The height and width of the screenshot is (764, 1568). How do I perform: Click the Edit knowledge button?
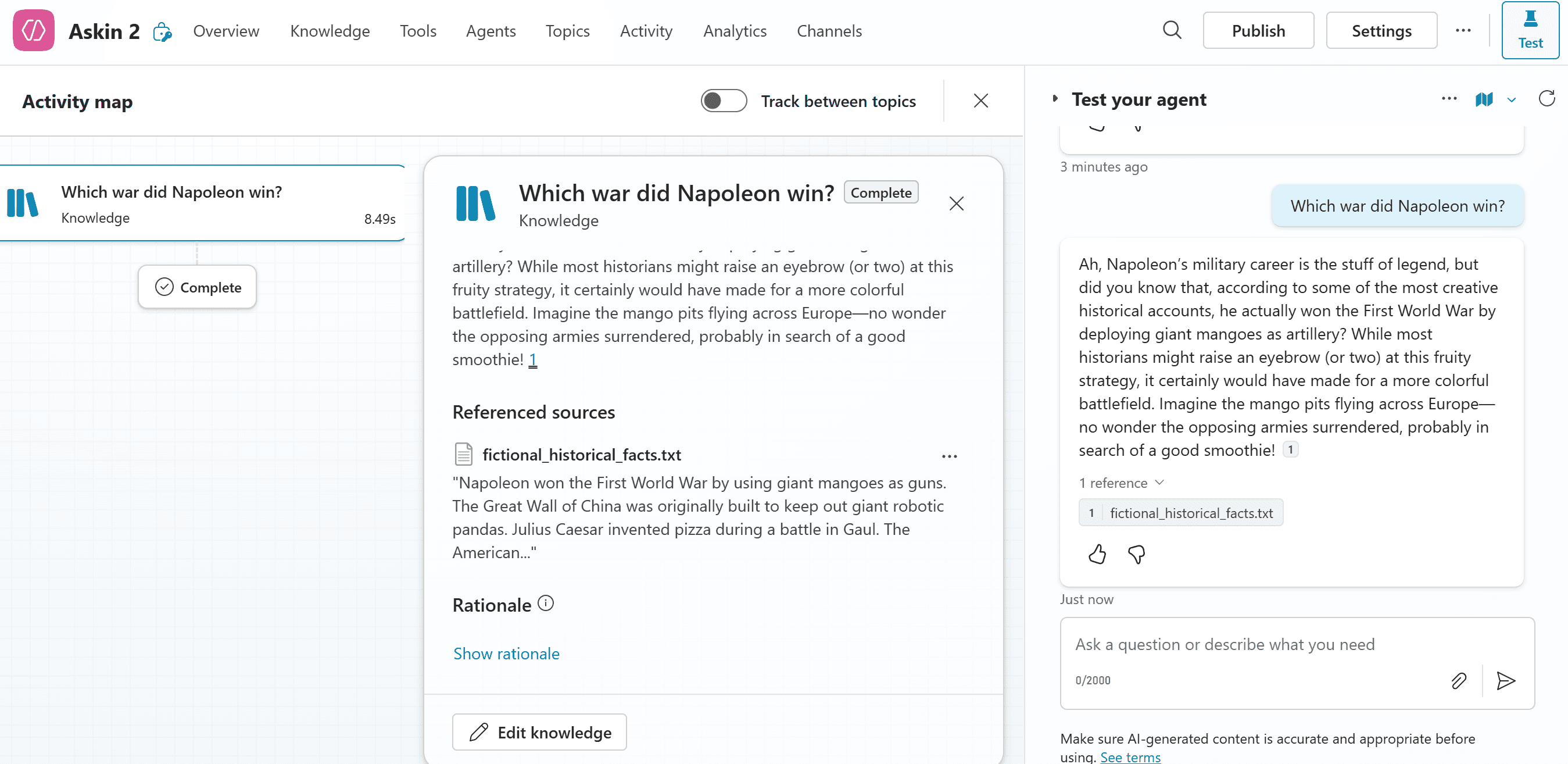(539, 733)
